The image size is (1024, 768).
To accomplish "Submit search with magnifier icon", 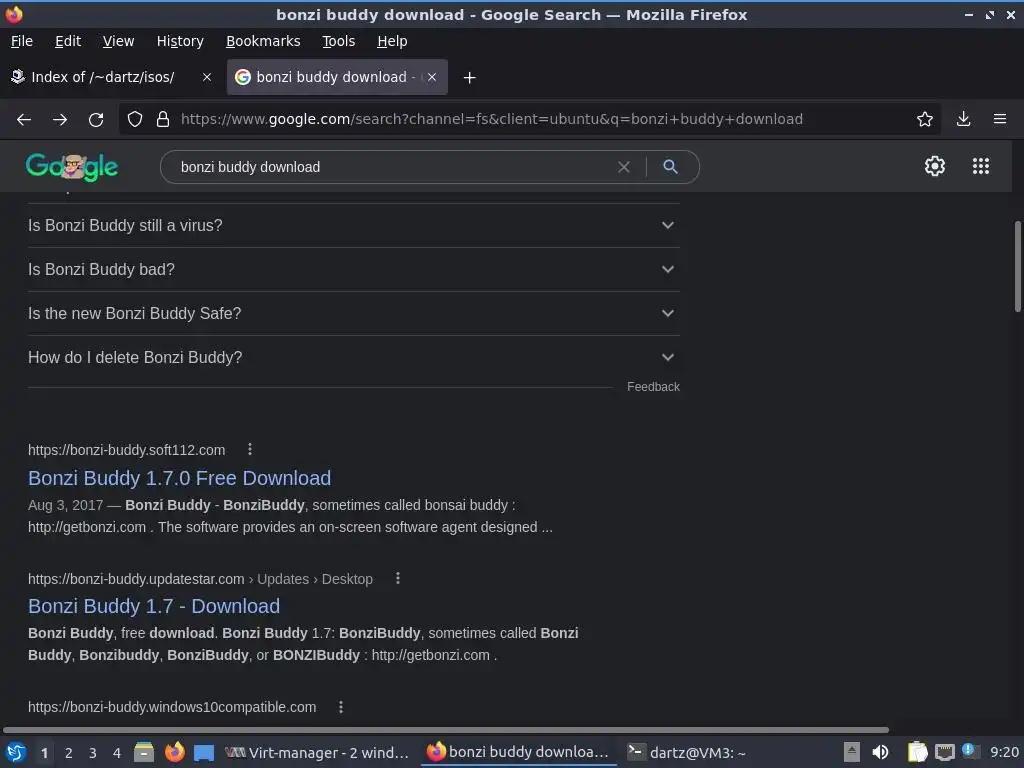I will click(670, 167).
